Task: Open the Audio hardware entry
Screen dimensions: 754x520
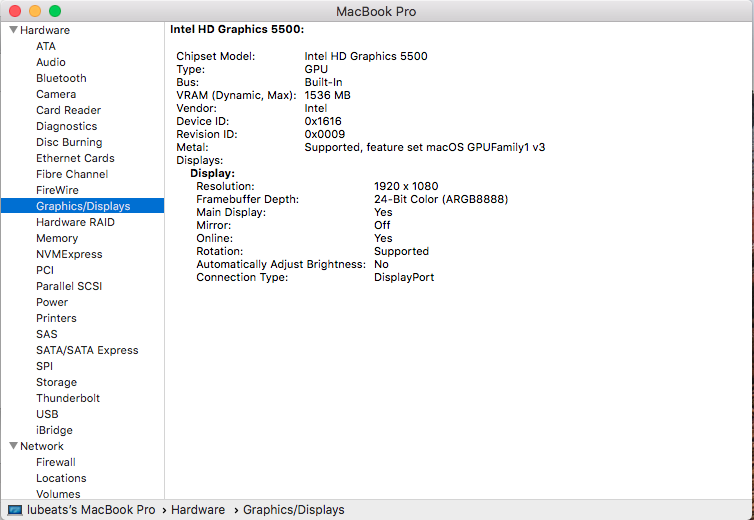Action: [51, 62]
